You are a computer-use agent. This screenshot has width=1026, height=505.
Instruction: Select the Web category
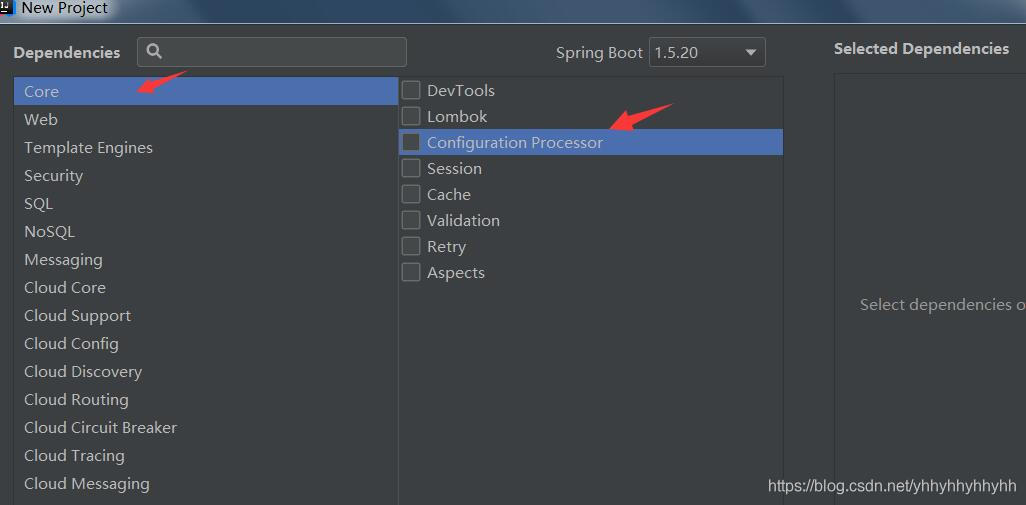click(41, 119)
